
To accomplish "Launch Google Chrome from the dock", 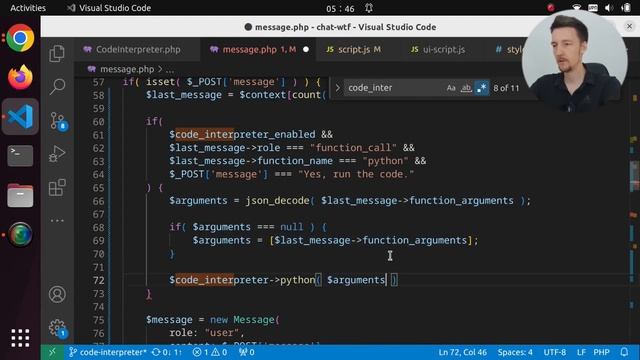I will (20, 38).
